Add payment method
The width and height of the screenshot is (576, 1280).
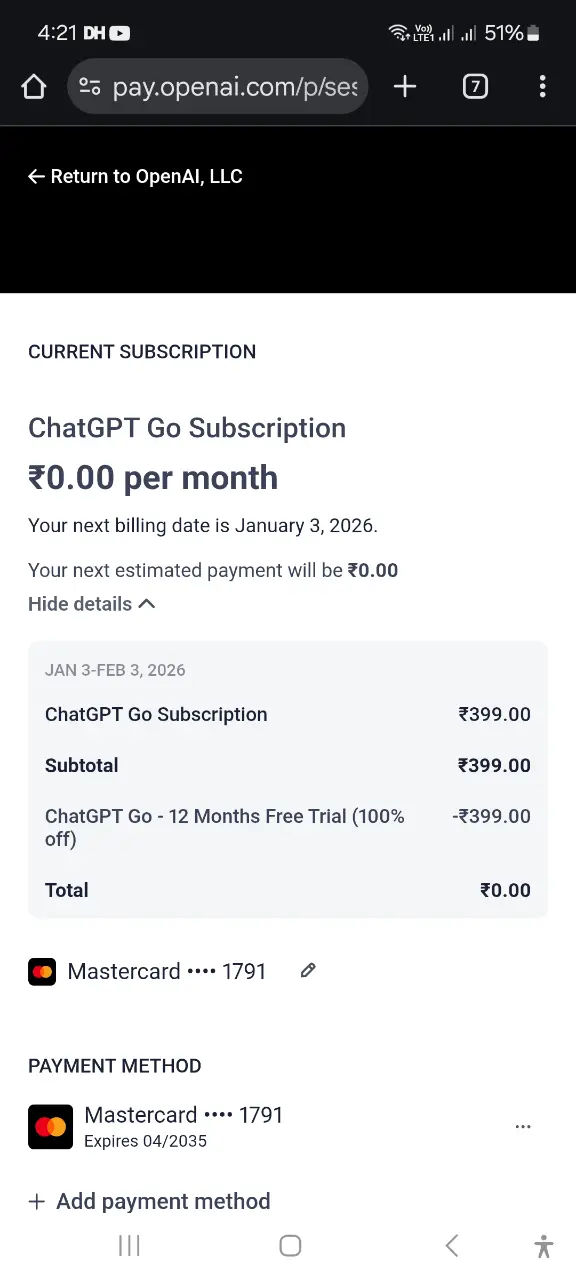(150, 1201)
